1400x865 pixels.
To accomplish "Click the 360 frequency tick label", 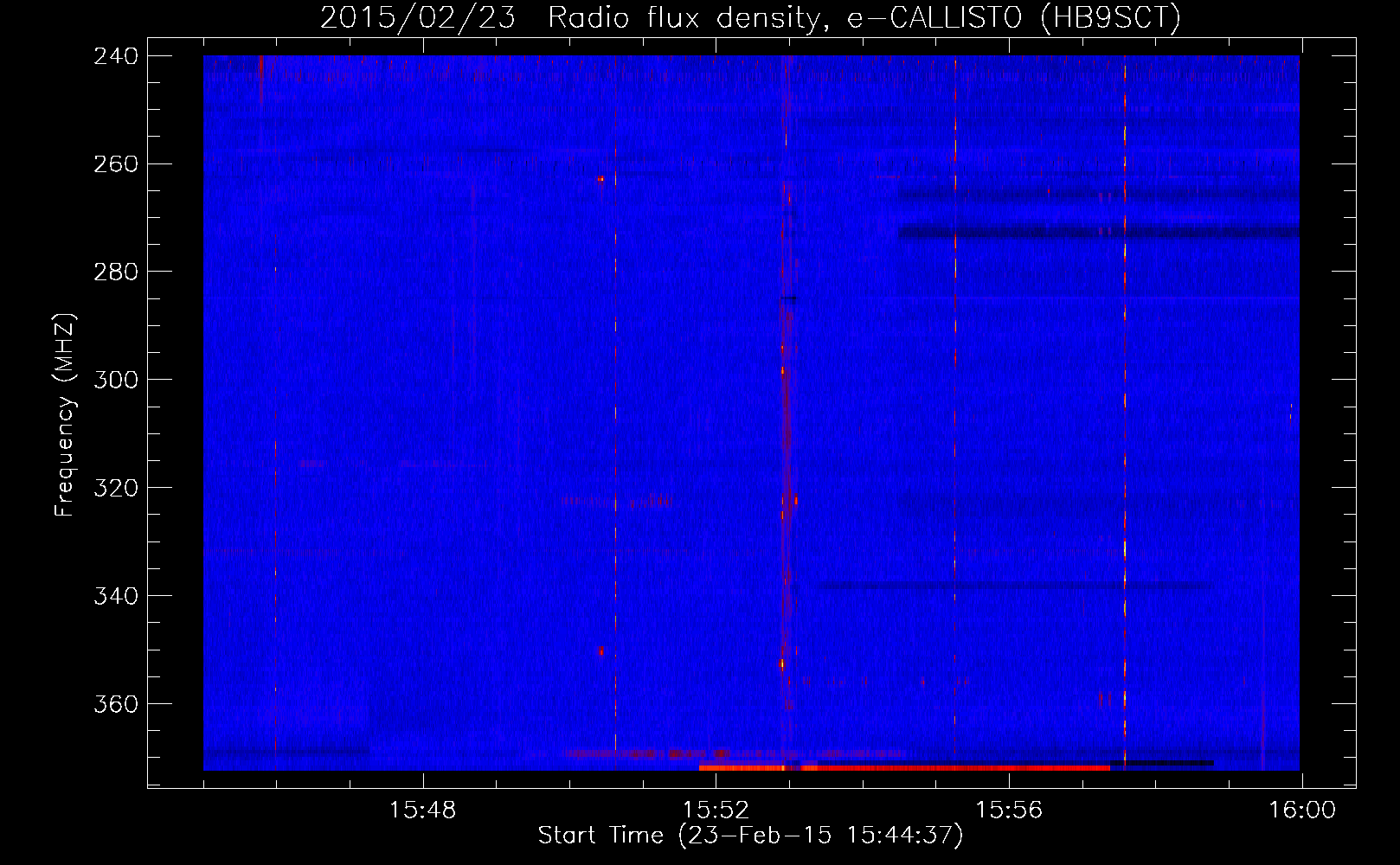I will click(115, 705).
